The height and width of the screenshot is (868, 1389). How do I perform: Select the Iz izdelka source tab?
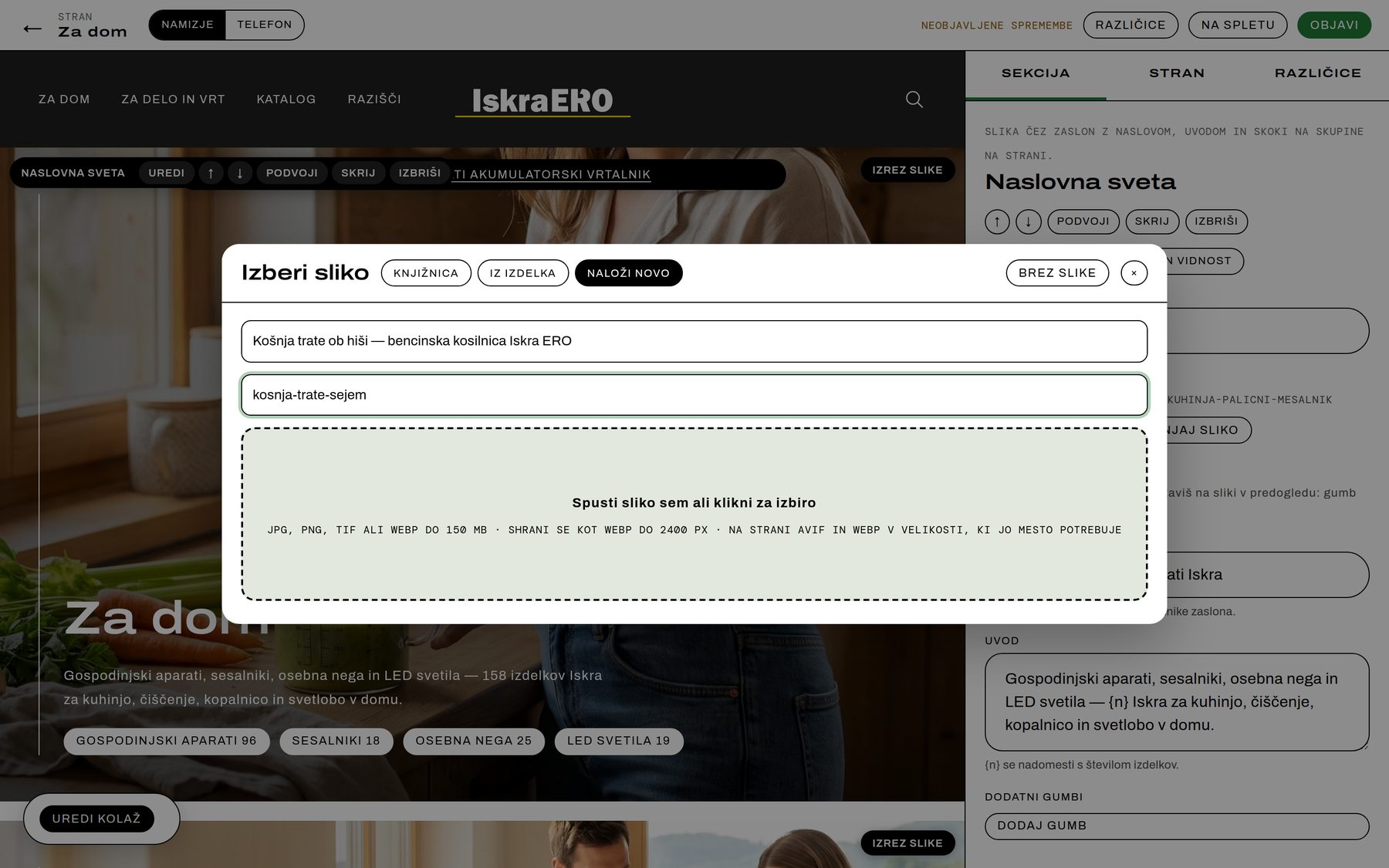pyautogui.click(x=522, y=273)
